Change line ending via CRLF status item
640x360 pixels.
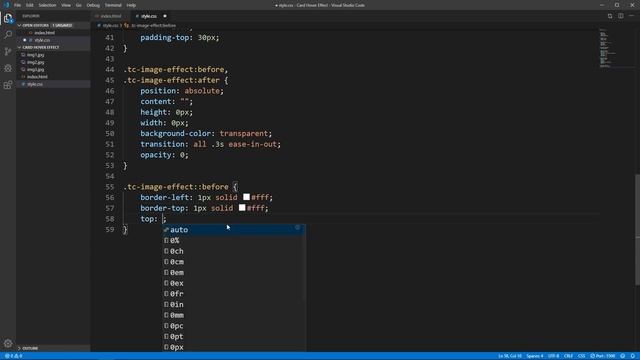[568, 356]
